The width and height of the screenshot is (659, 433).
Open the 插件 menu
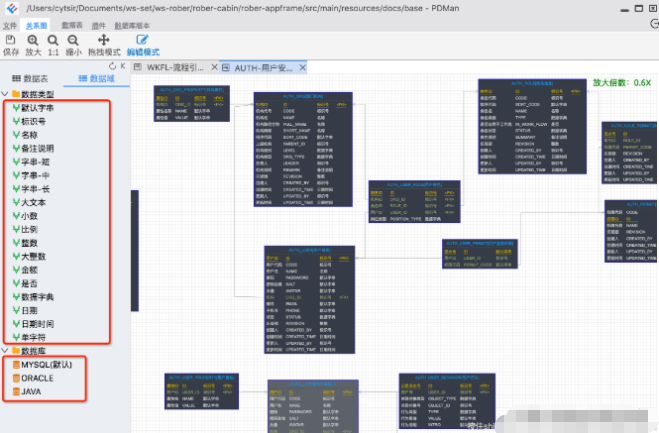pos(99,26)
